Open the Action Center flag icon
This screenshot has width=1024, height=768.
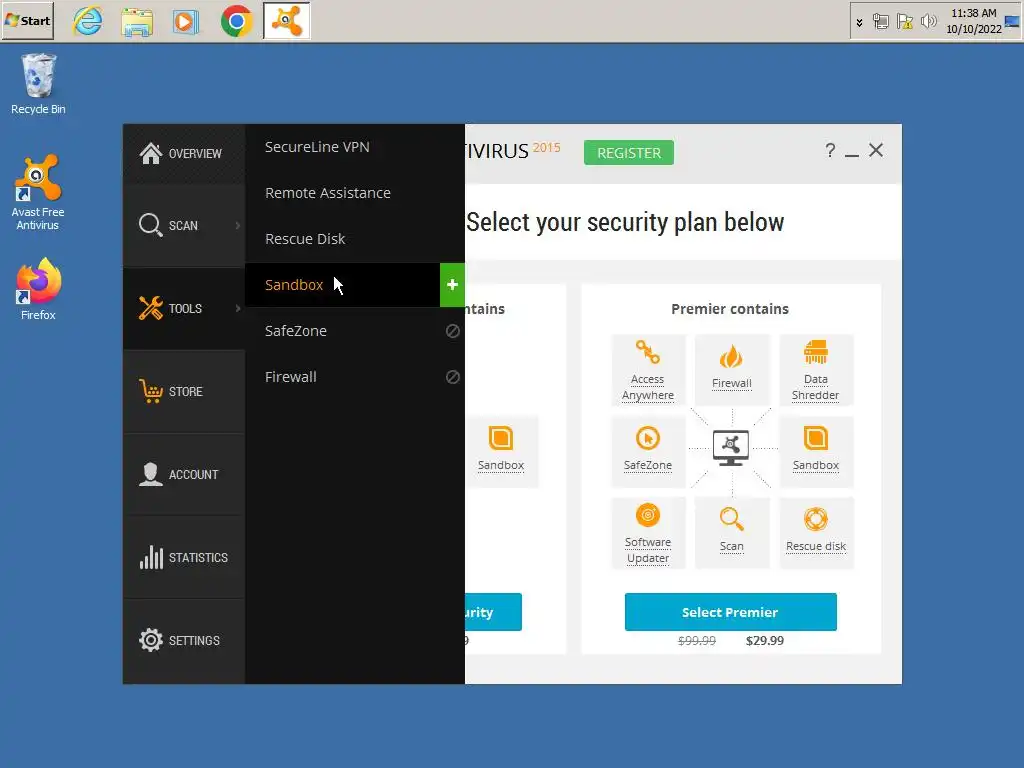[x=904, y=22]
